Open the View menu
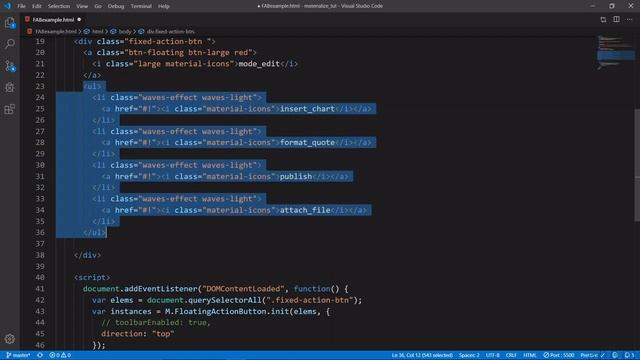 click(x=82, y=6)
